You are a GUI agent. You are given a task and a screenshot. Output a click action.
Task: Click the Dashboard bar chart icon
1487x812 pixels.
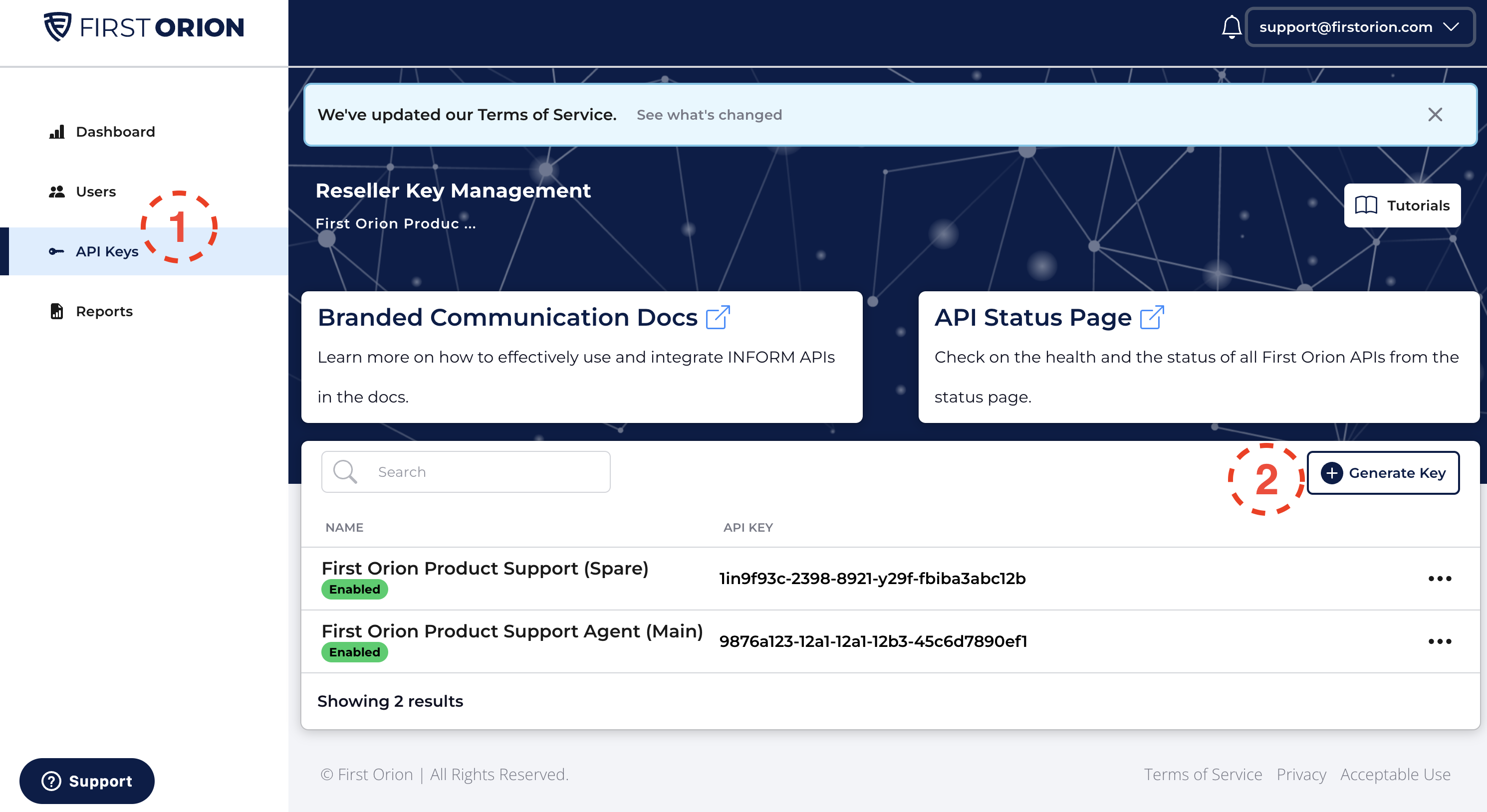pyautogui.click(x=56, y=132)
